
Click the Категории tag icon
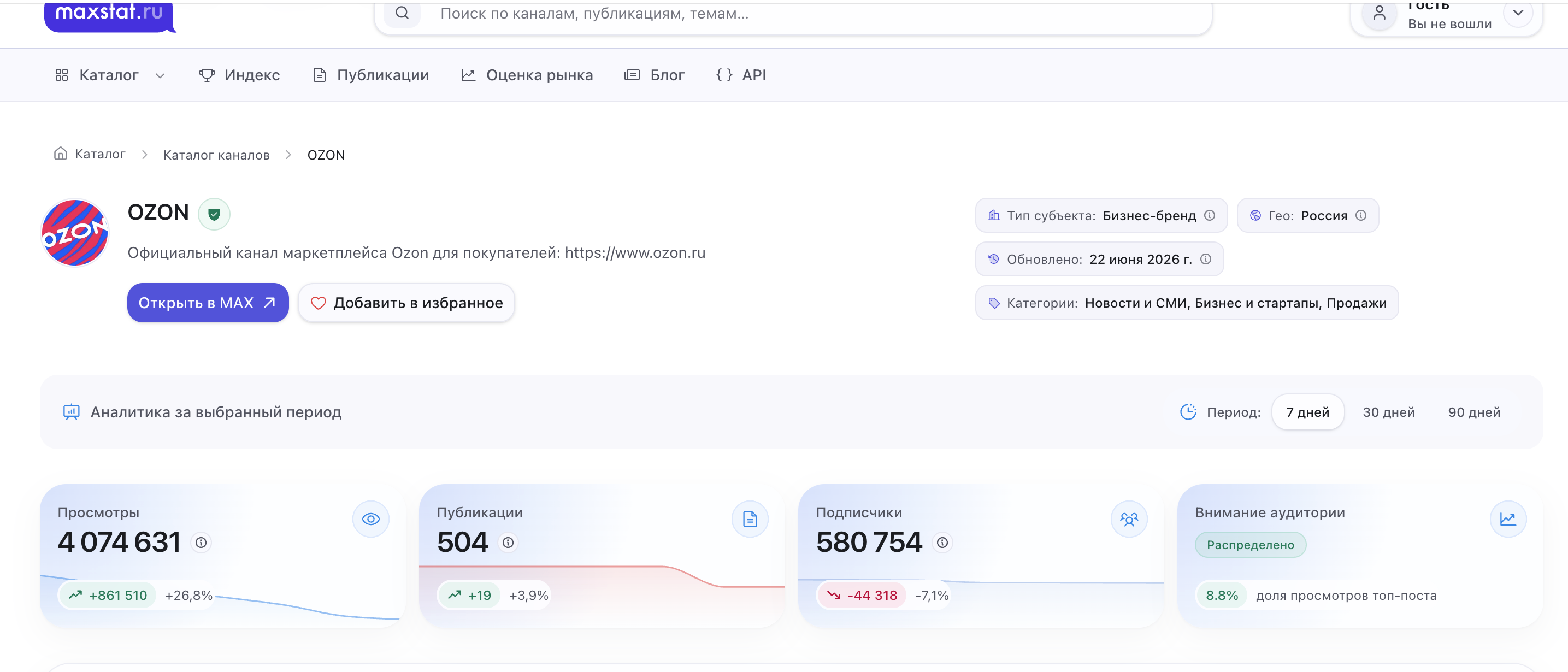[x=993, y=303]
